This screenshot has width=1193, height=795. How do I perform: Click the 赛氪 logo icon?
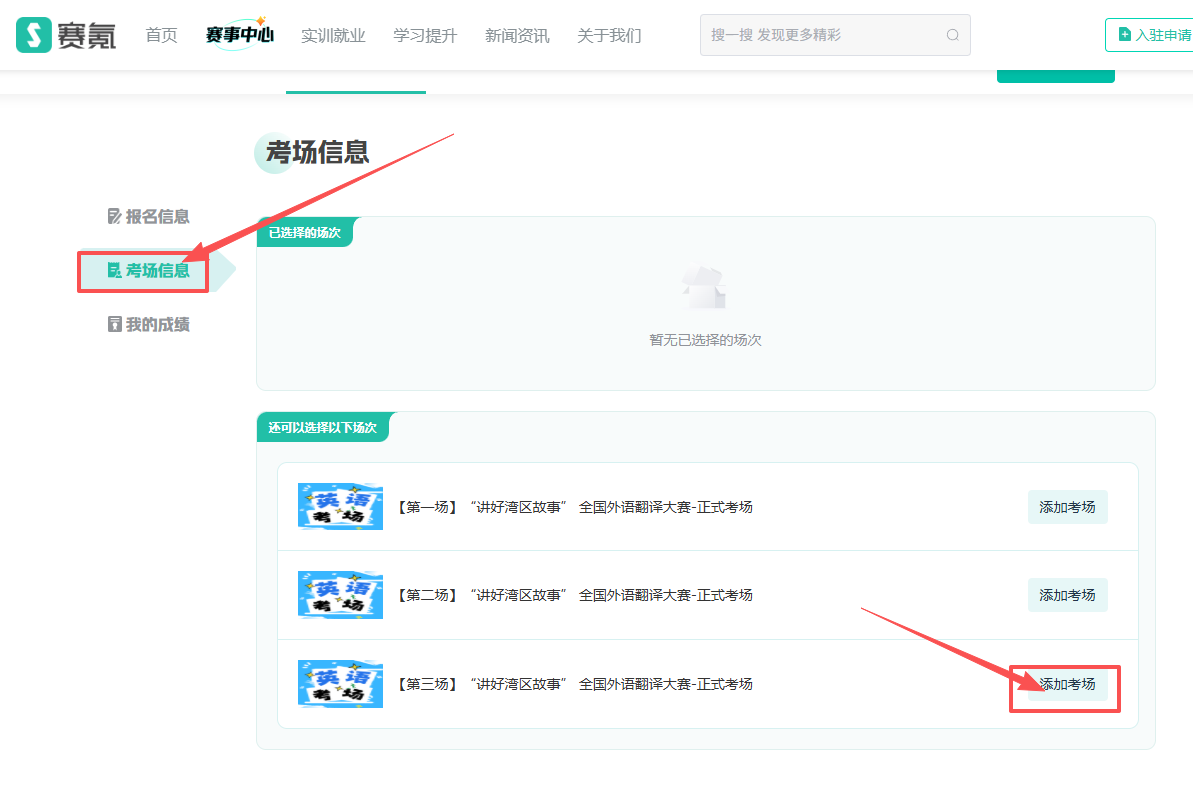[x=33, y=35]
